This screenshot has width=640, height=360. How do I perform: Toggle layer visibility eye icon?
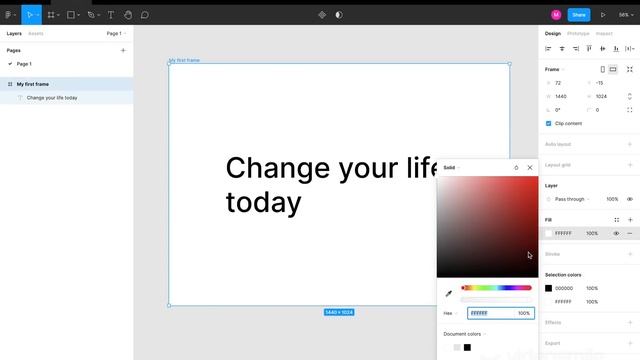click(x=630, y=199)
